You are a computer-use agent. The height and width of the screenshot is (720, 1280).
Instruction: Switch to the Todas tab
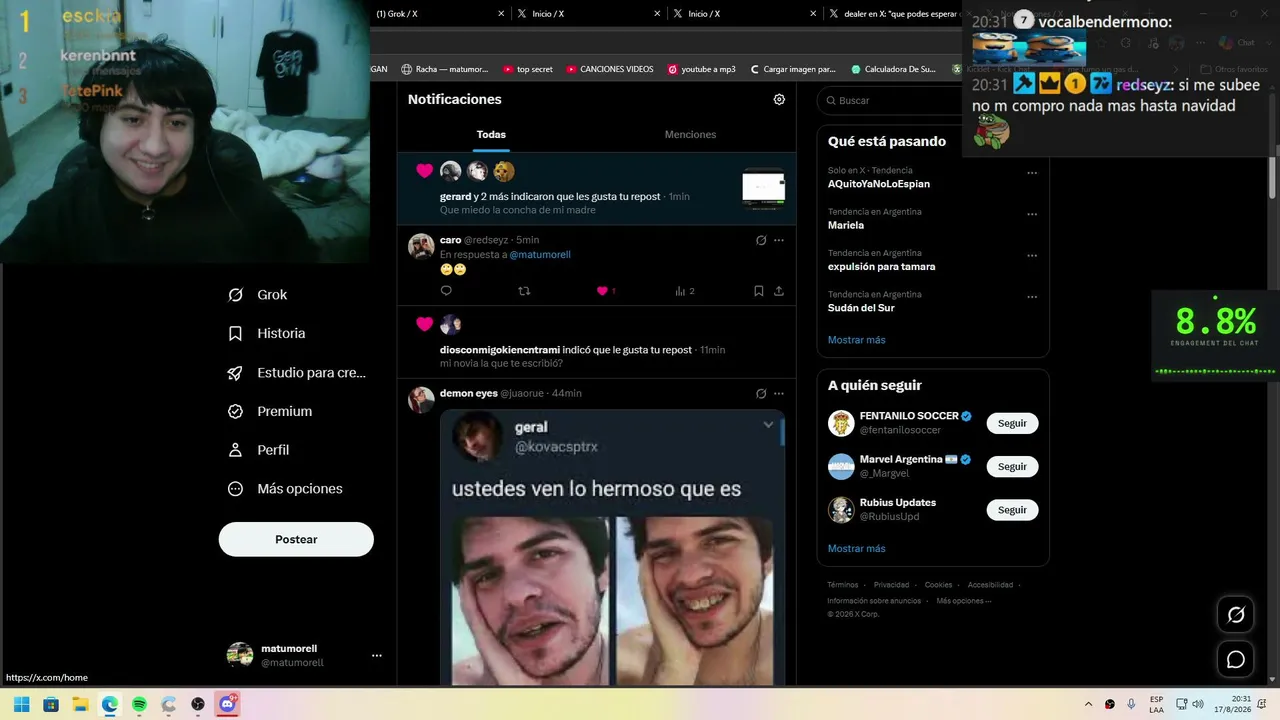point(491,134)
